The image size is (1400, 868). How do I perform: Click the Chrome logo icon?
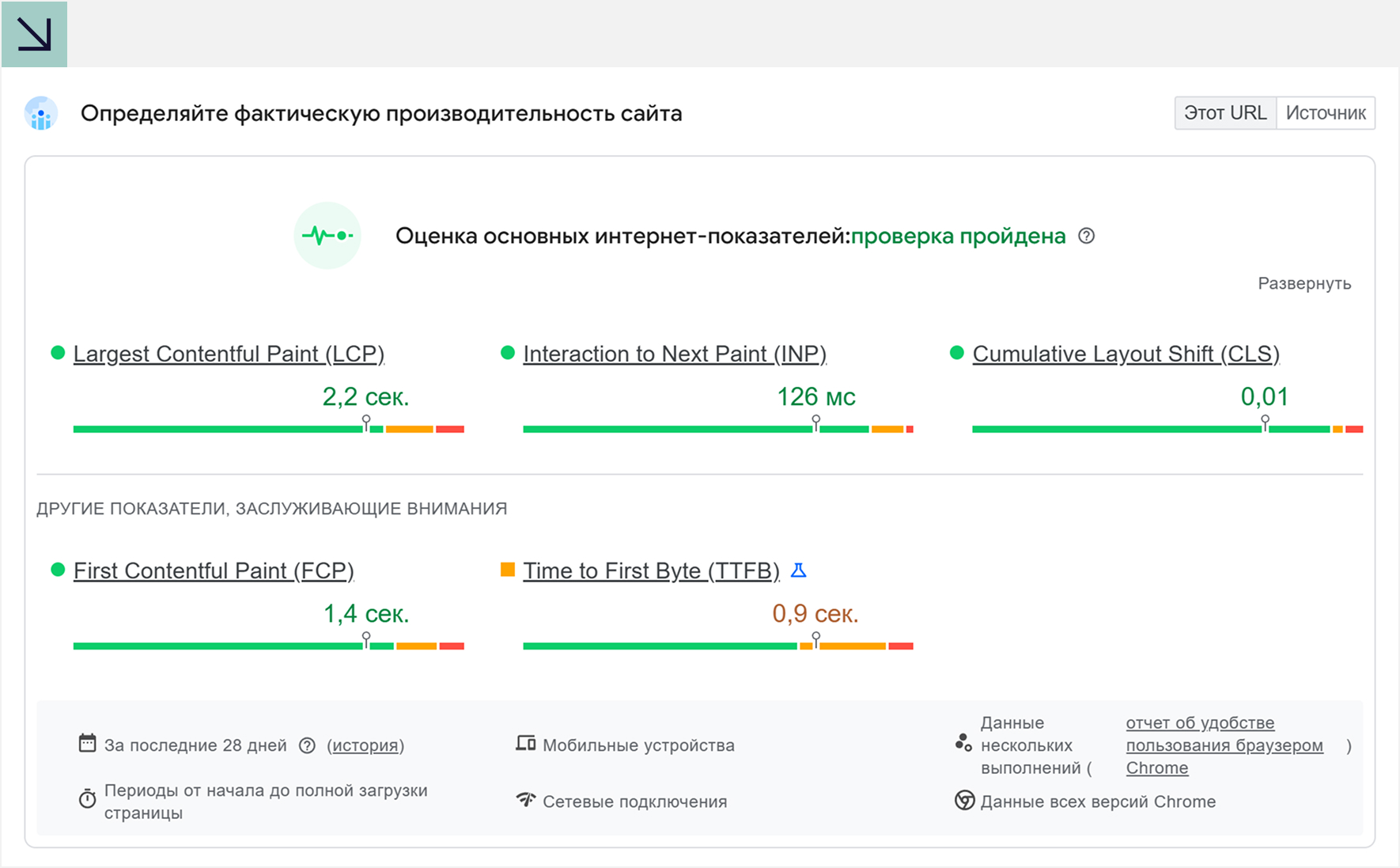point(964,801)
